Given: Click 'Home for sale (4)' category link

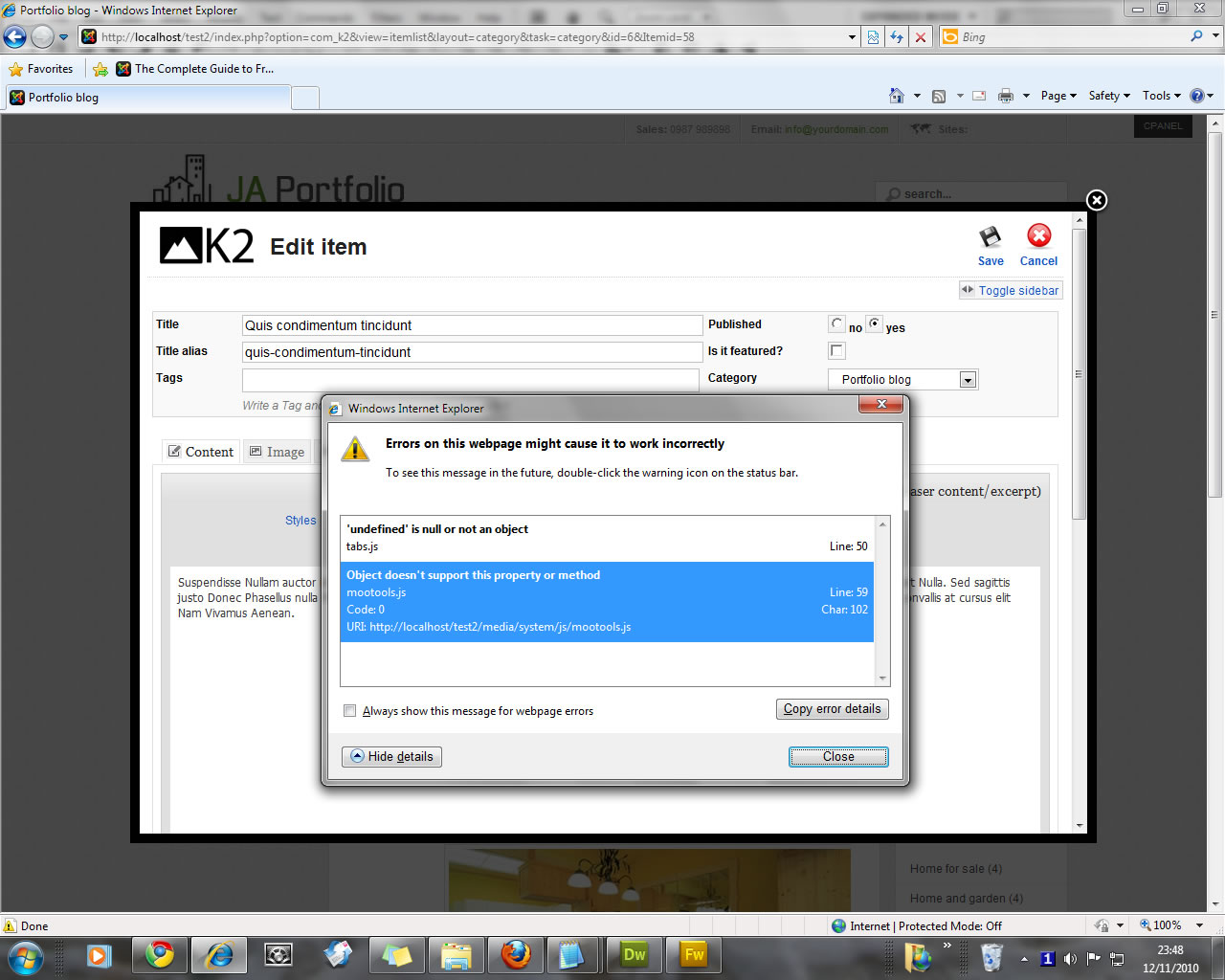Looking at the screenshot, I should [x=956, y=869].
